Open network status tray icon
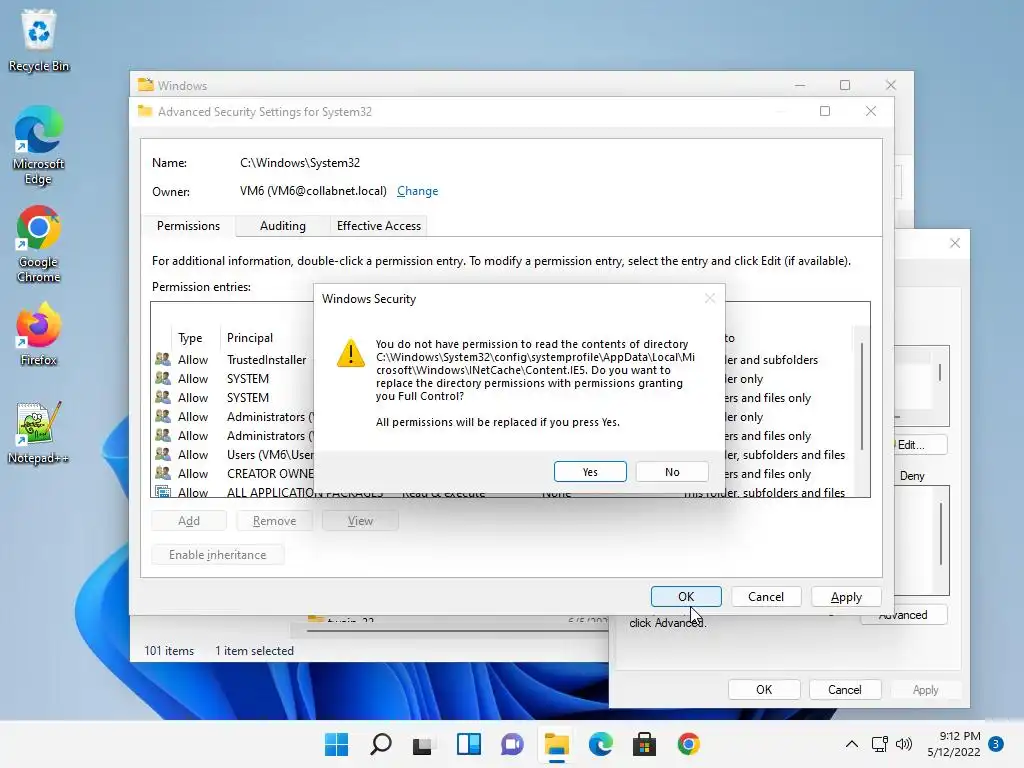 (x=880, y=744)
